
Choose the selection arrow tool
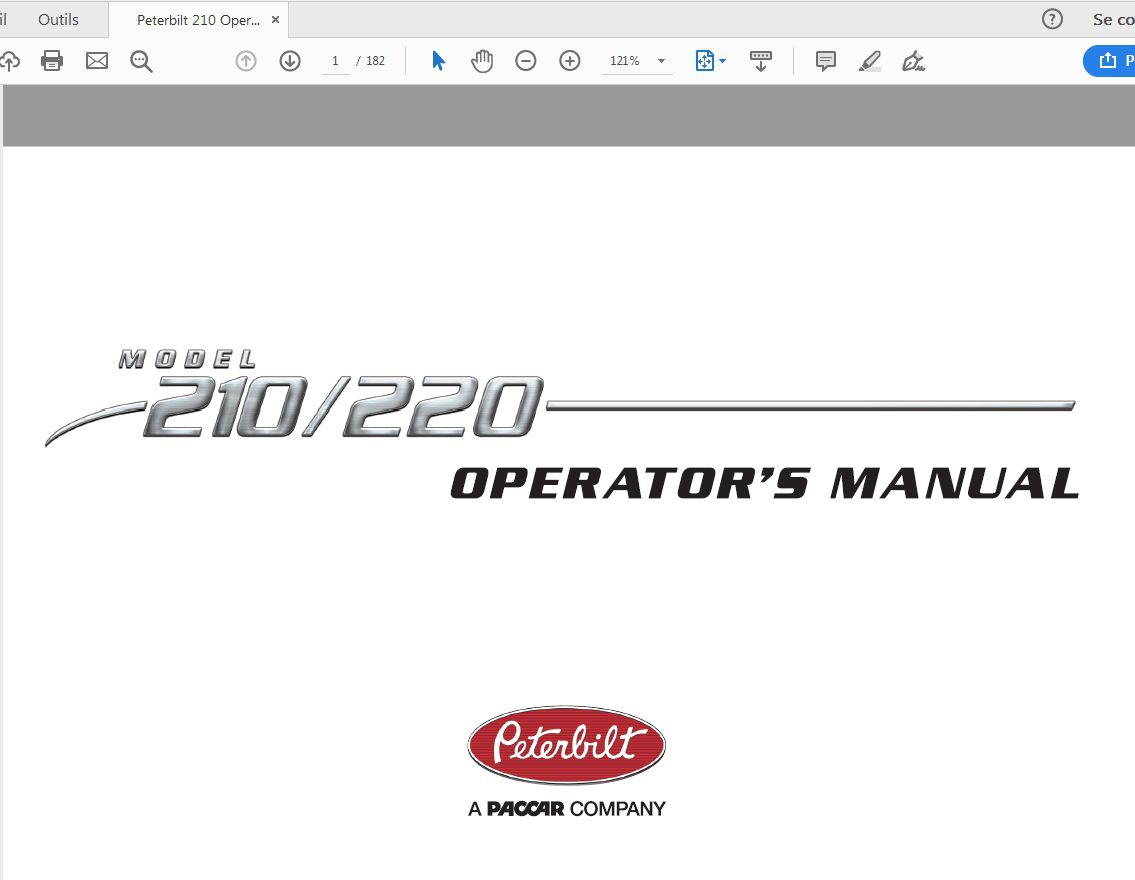click(438, 61)
